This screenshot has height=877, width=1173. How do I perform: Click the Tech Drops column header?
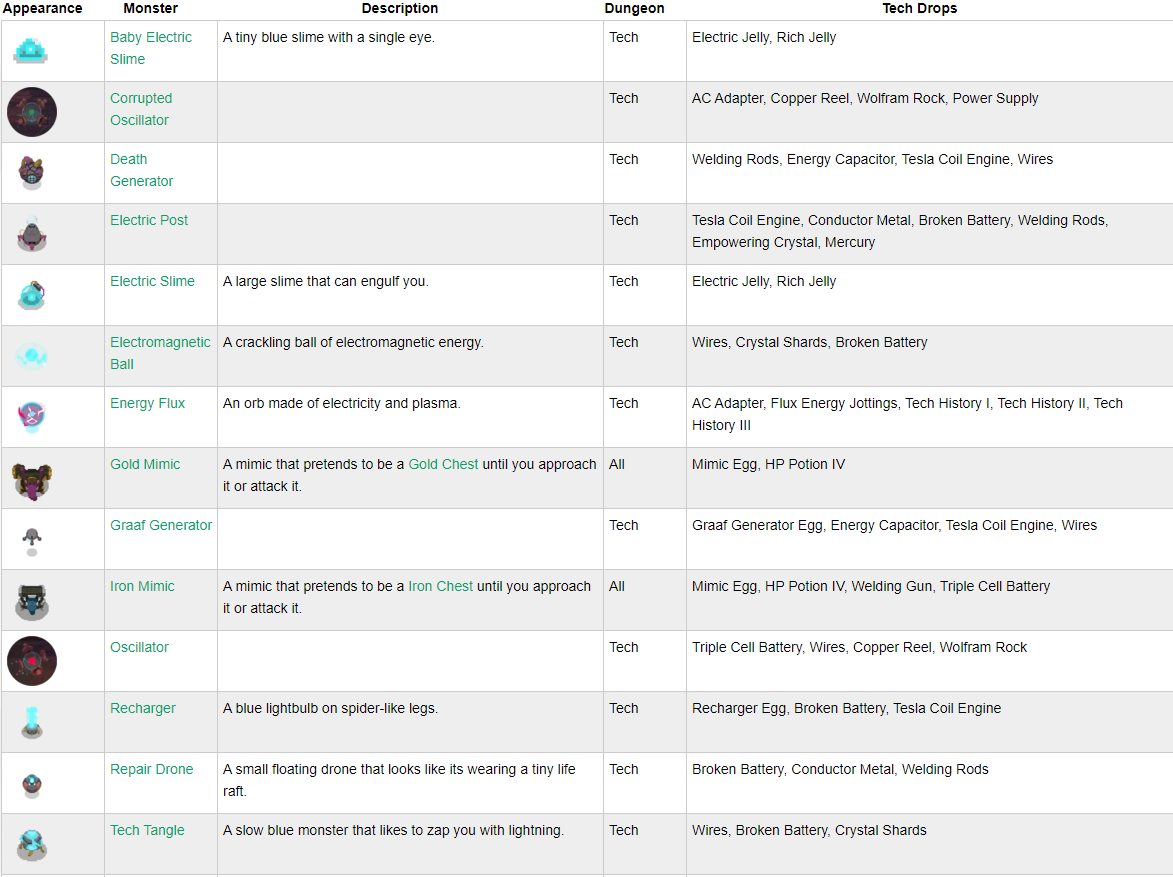coord(919,8)
